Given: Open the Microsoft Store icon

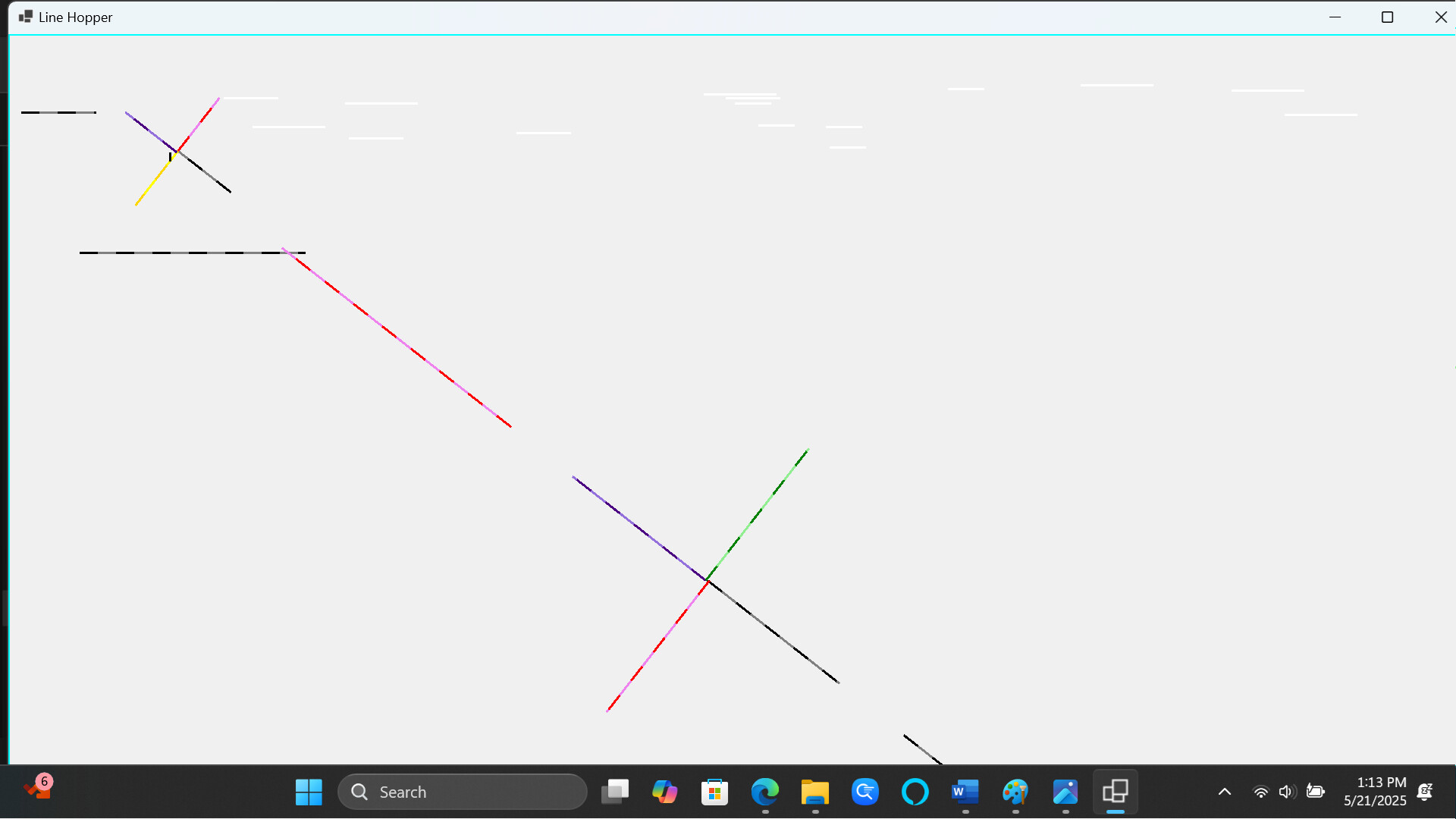Looking at the screenshot, I should [x=715, y=792].
